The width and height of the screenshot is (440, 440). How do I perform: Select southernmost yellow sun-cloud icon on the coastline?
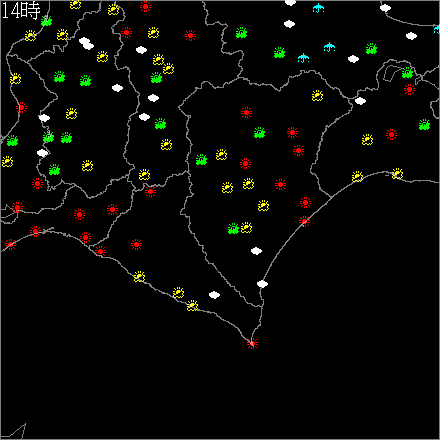coord(192,306)
